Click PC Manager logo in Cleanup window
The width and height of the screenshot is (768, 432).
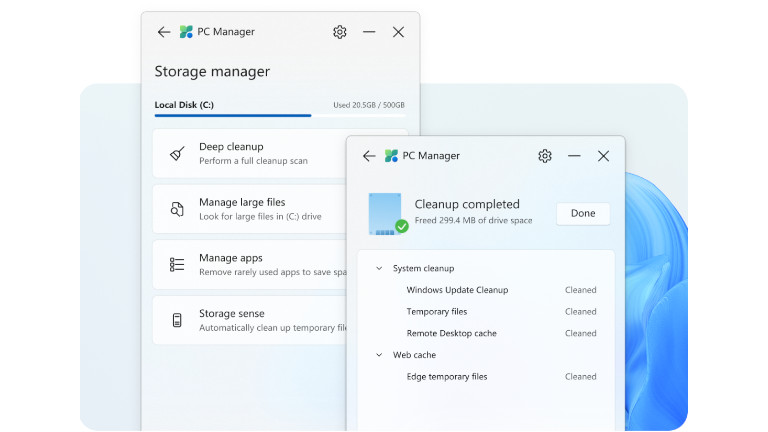391,156
